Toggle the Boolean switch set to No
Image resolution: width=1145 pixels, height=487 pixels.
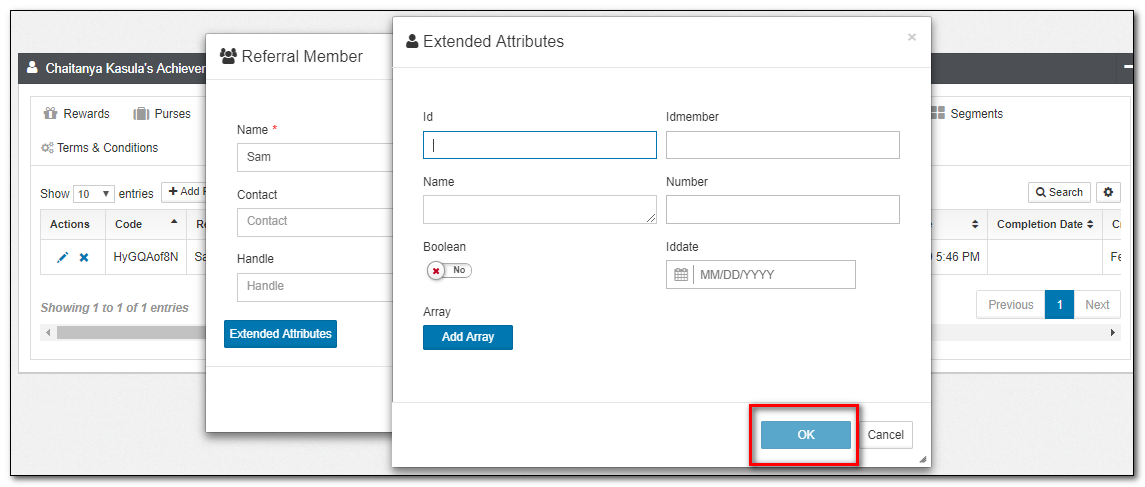point(449,270)
